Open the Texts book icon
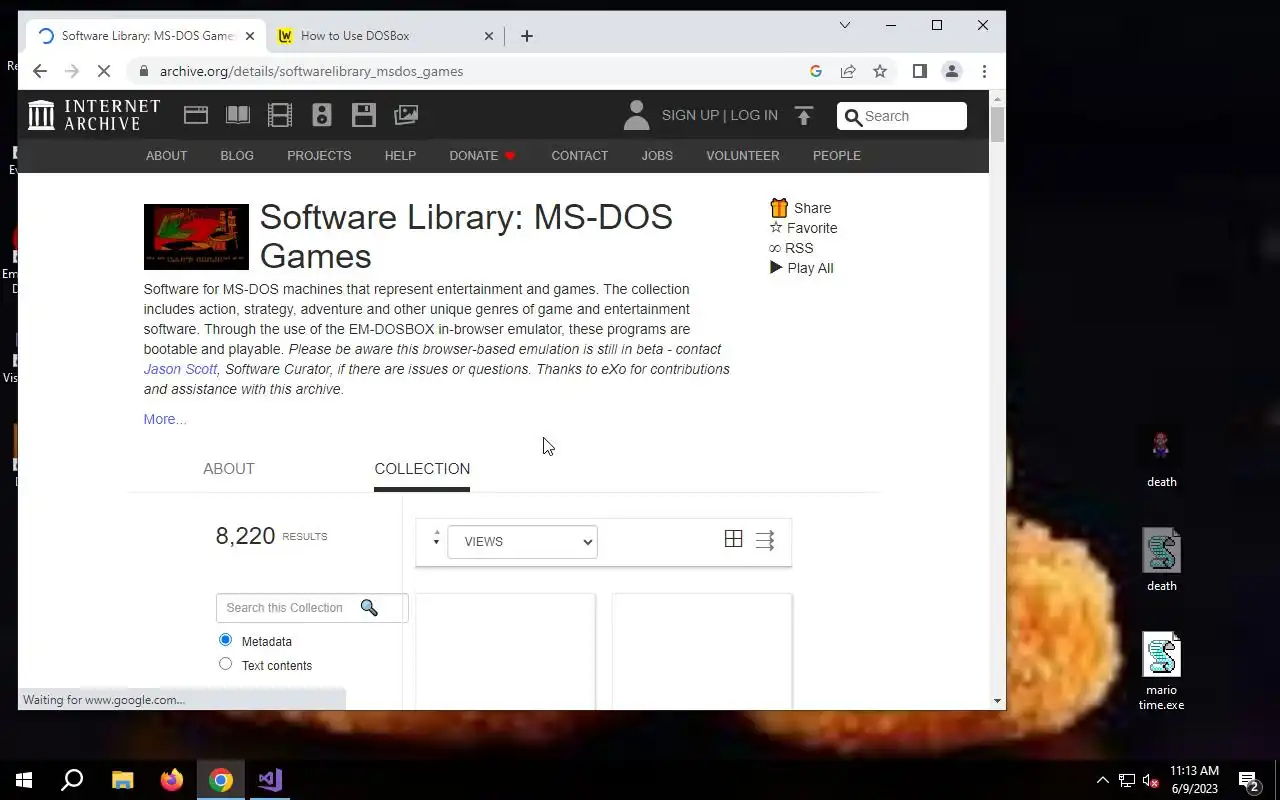 [238, 115]
